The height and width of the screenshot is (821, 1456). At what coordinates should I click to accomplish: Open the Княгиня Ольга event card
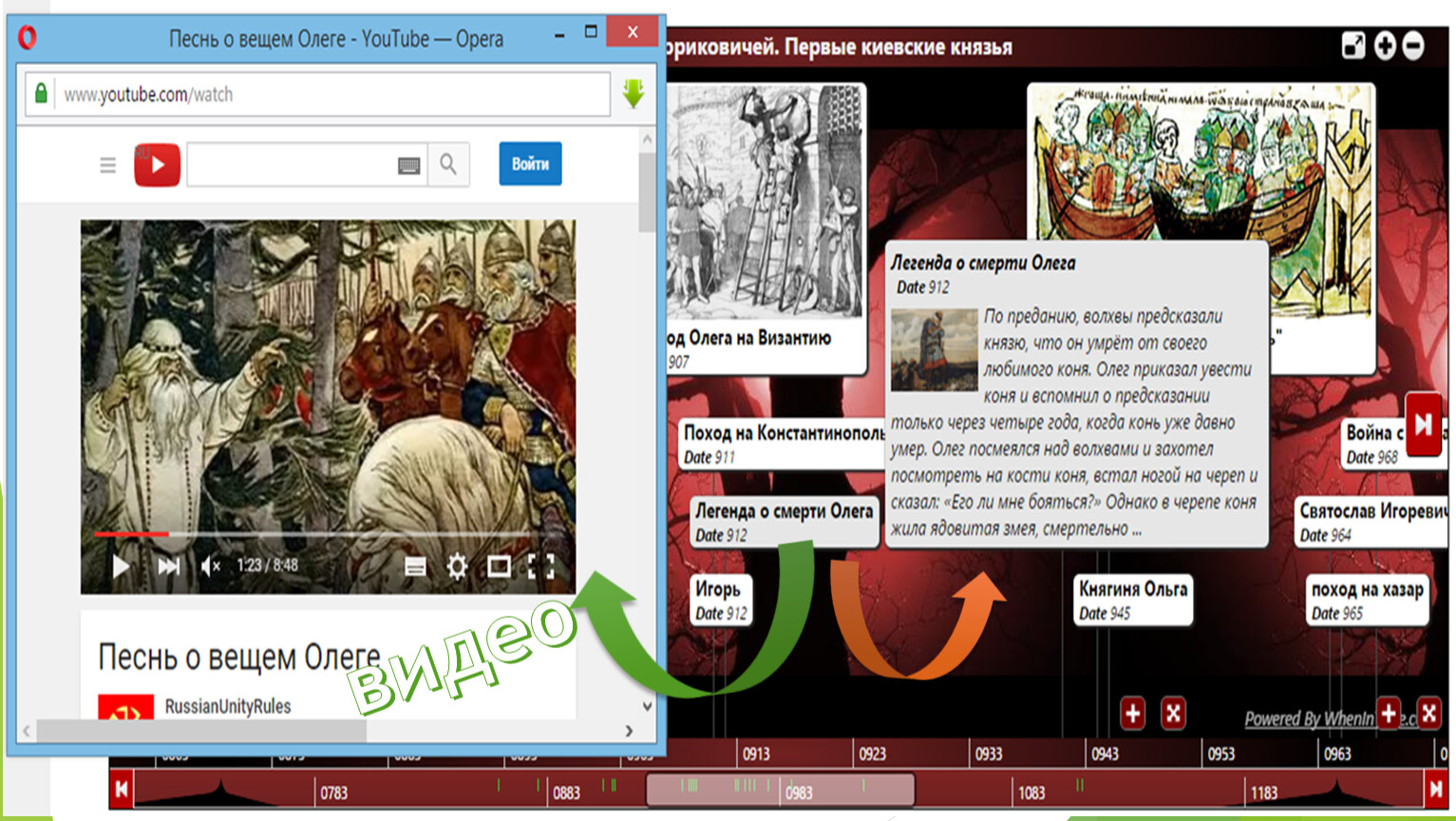(x=1133, y=600)
